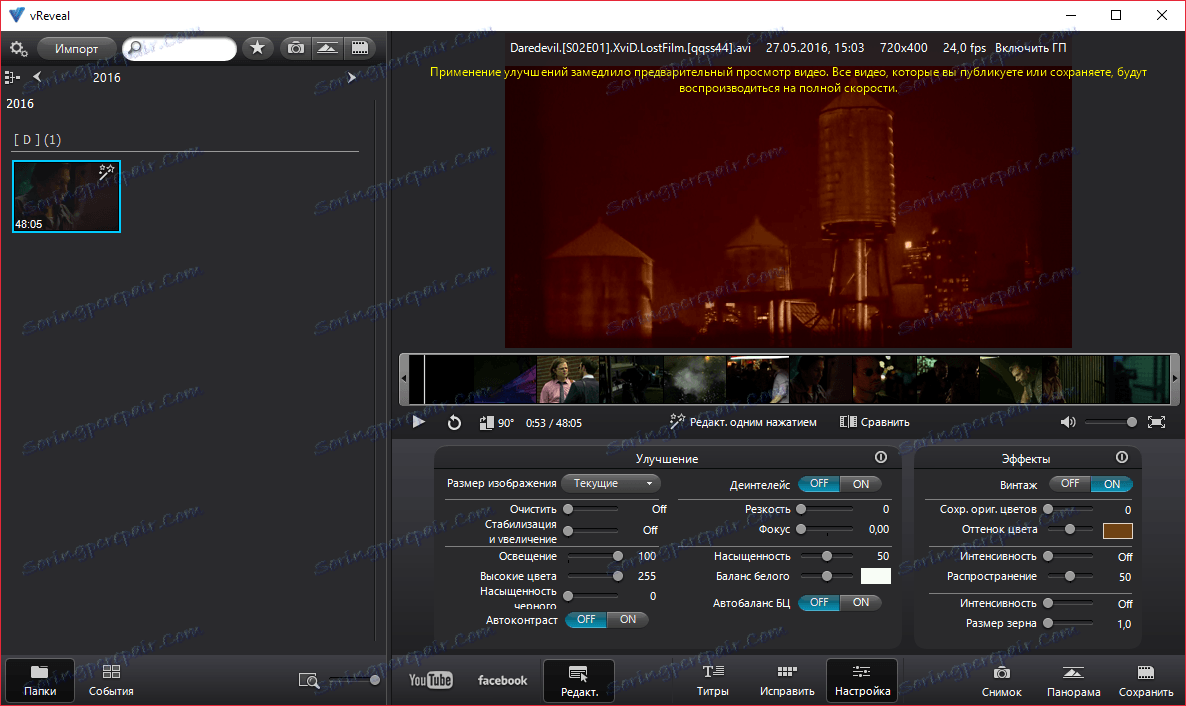Image resolution: width=1186 pixels, height=706 pixels.
Task: Open the Титры tab
Action: click(713, 680)
